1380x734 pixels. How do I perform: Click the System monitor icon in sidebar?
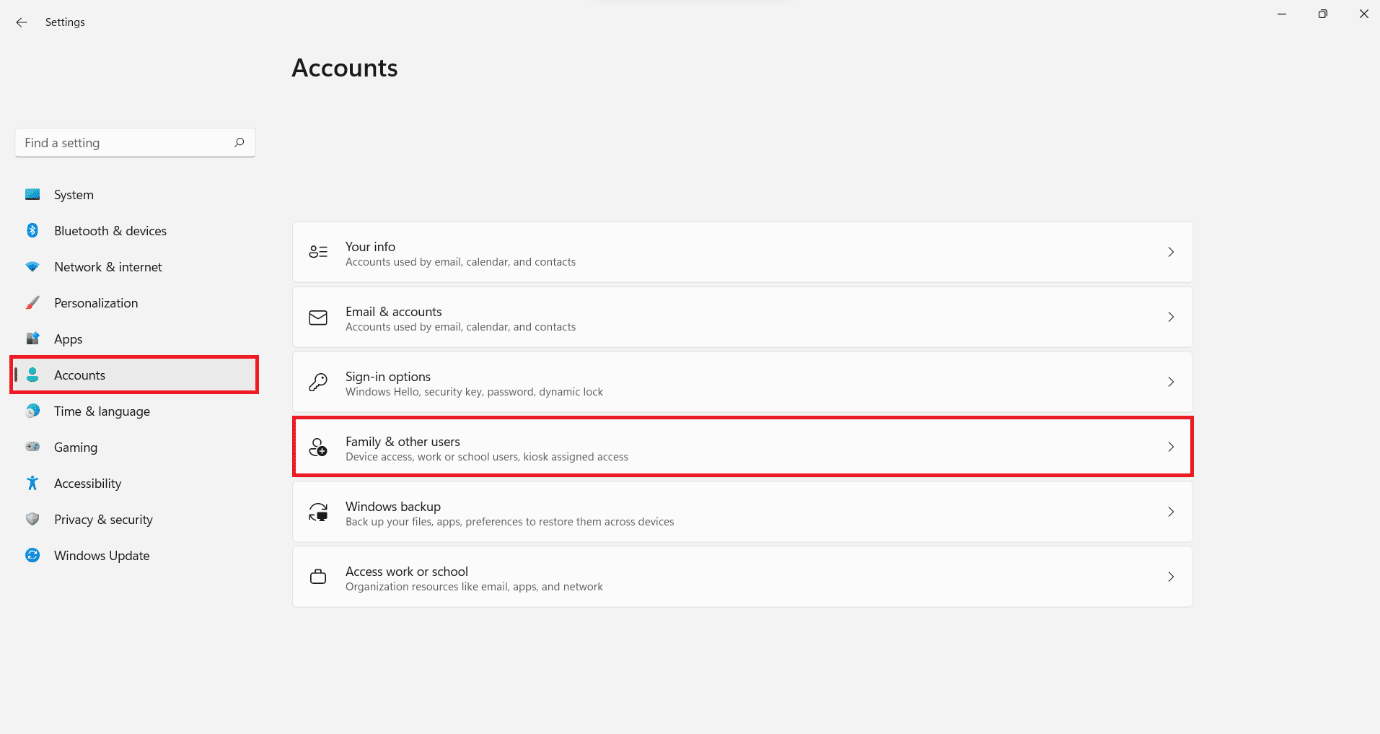(33, 195)
